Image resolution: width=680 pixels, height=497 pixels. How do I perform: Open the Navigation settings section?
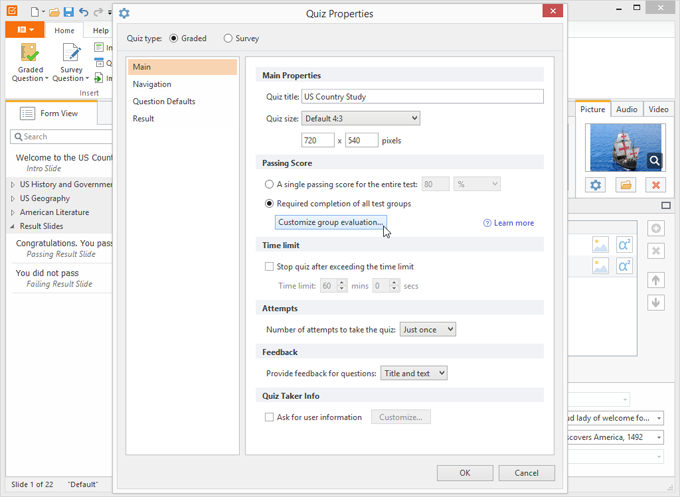(183, 84)
